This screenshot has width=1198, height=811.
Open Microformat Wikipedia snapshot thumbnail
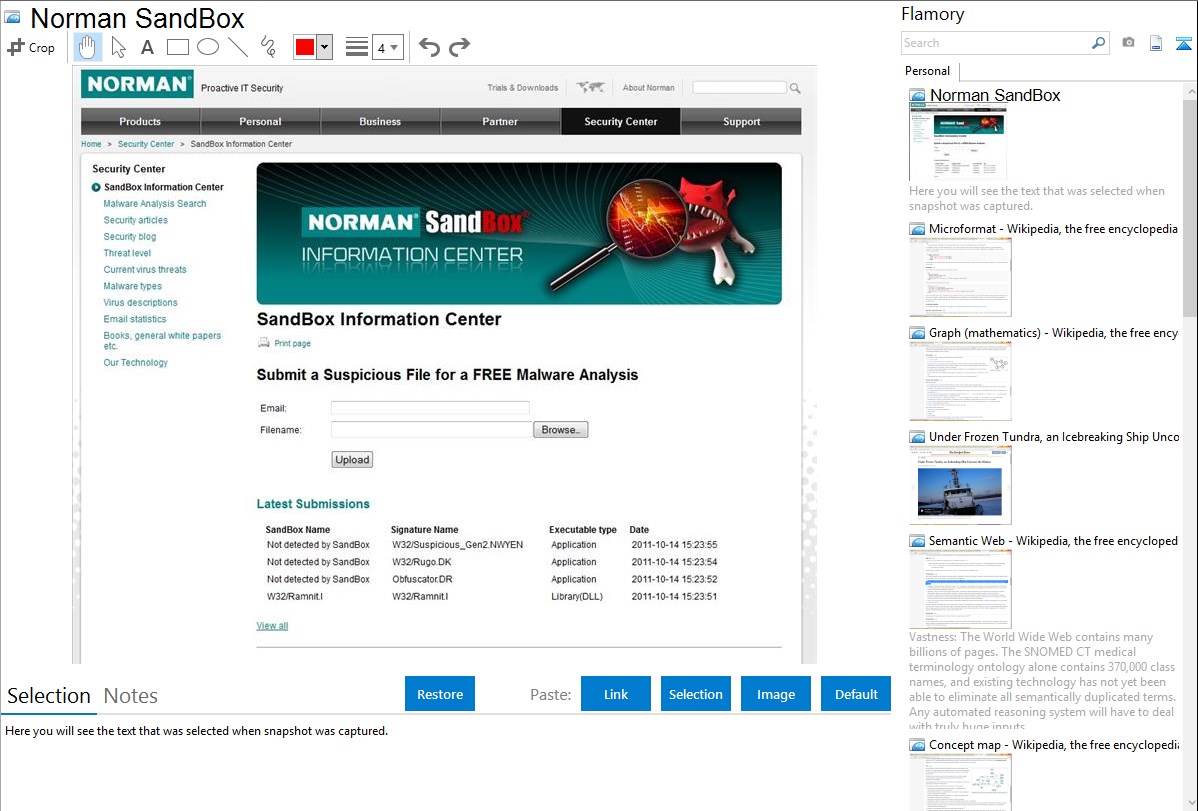pyautogui.click(x=960, y=277)
